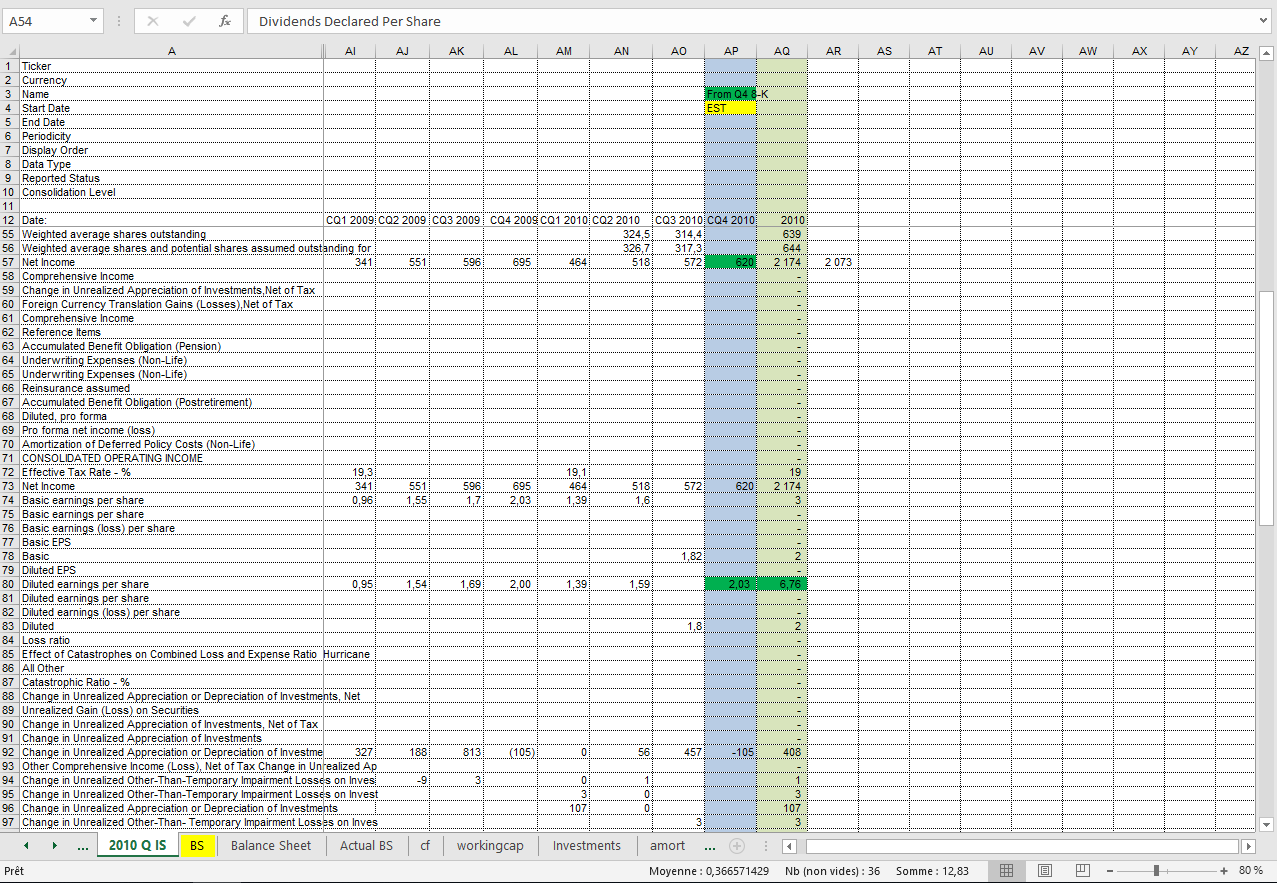Click the 'Weighted average shares outstanding' label
1277x883 pixels.
(x=114, y=234)
